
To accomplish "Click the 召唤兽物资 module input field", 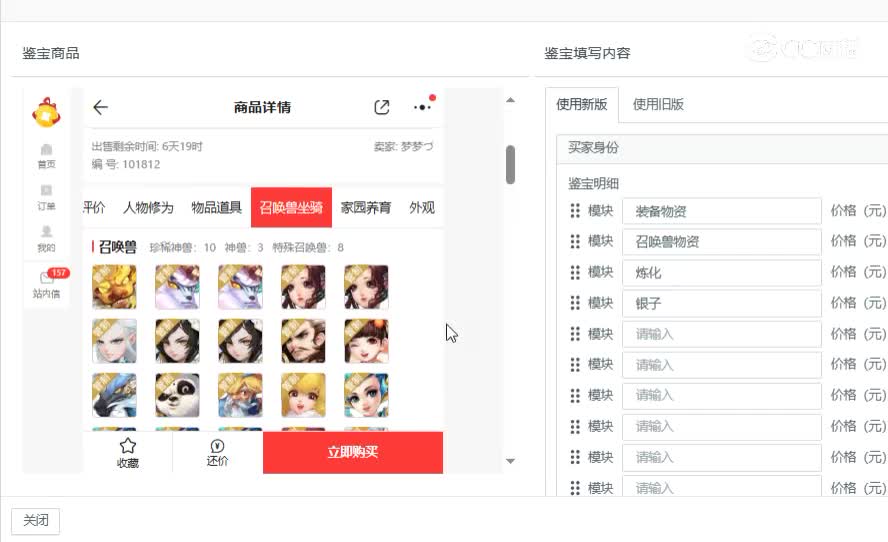I will [x=722, y=242].
